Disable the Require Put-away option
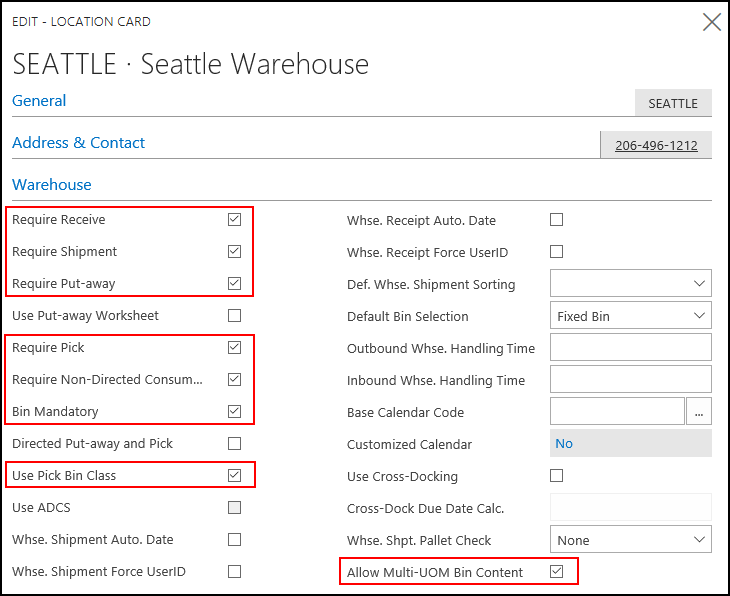Screen dimensions: 730x596 pyautogui.click(x=234, y=283)
